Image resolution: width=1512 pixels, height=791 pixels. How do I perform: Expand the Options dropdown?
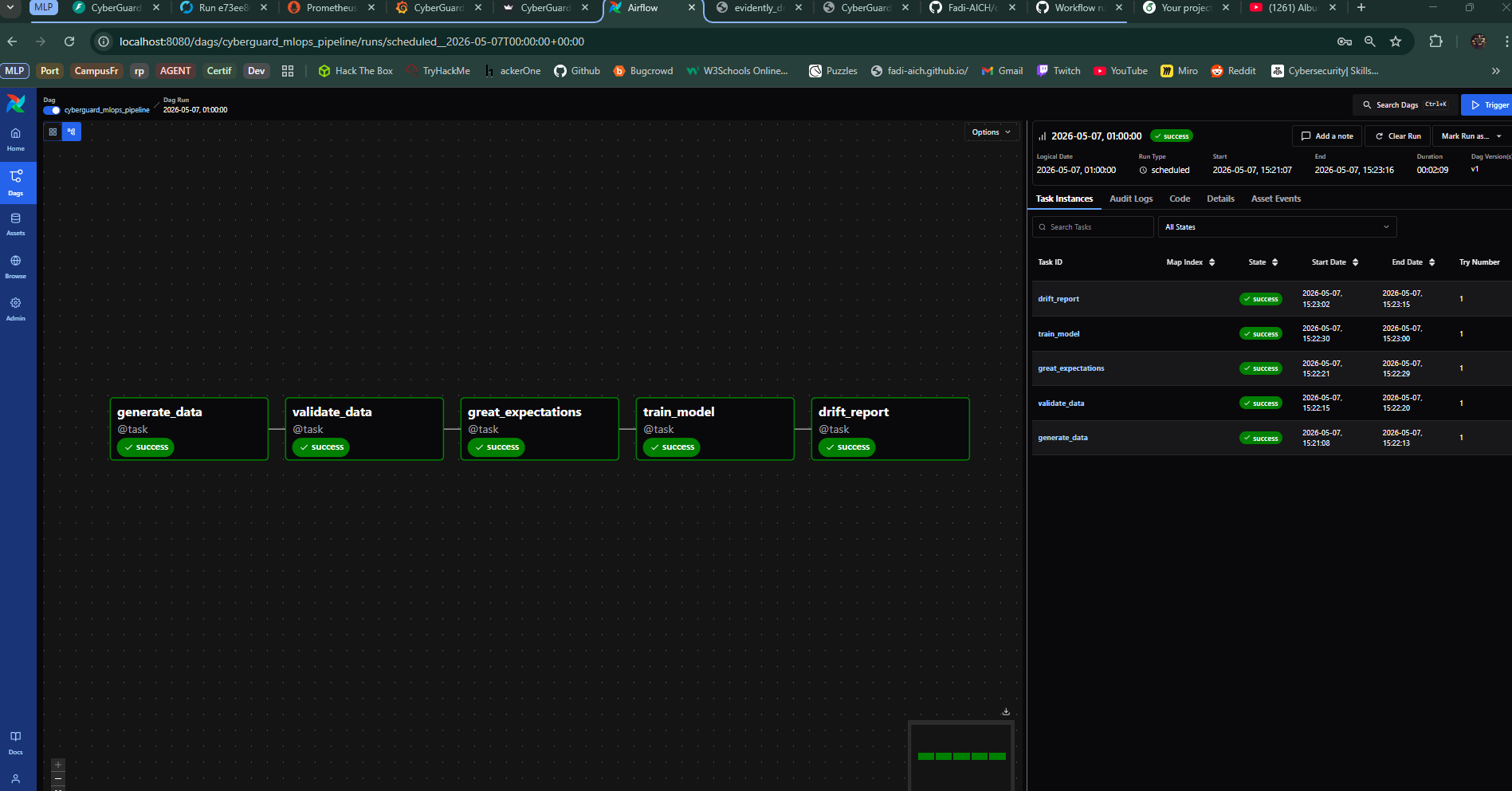(992, 132)
